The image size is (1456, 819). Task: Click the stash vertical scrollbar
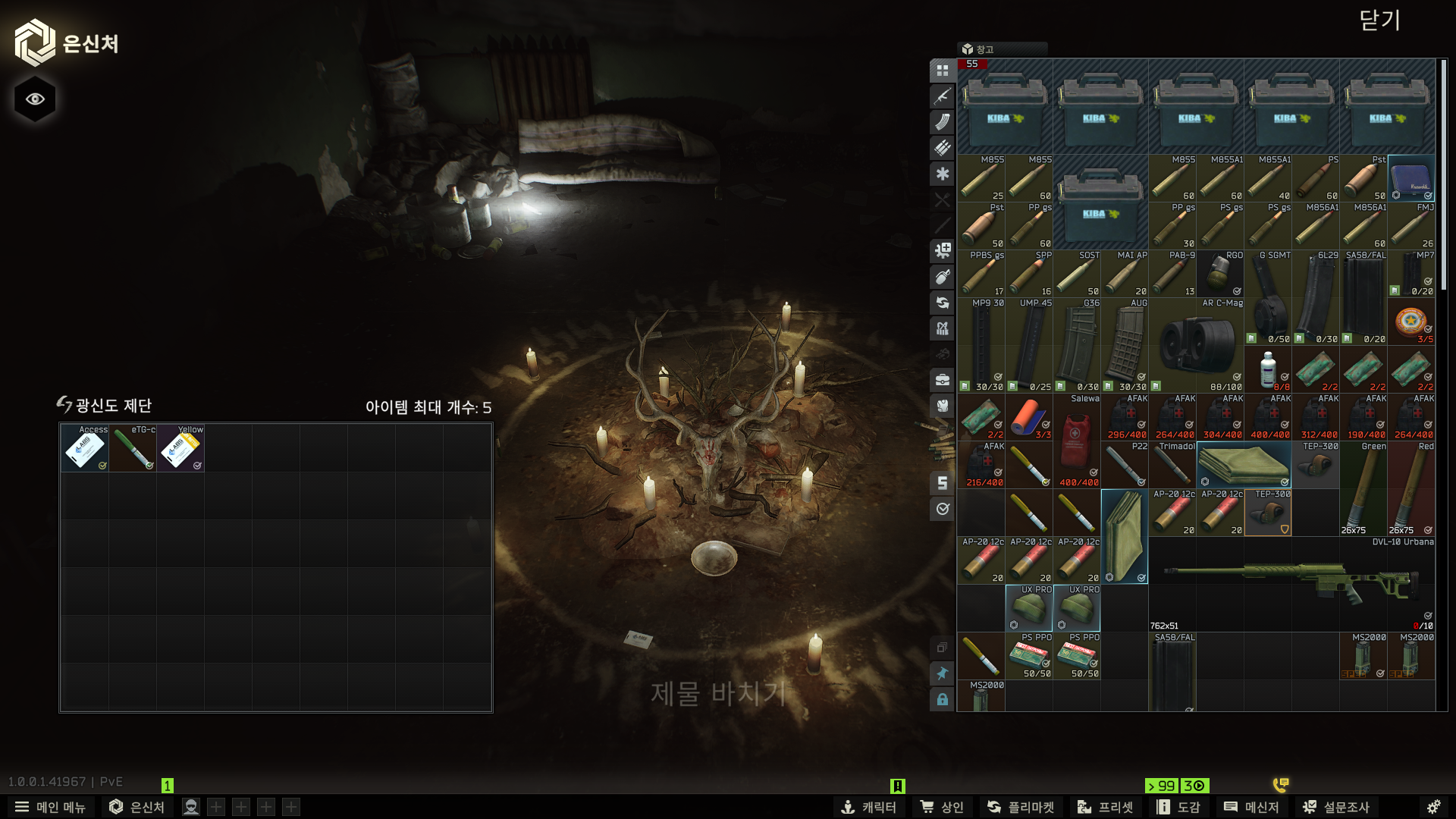[1443, 174]
